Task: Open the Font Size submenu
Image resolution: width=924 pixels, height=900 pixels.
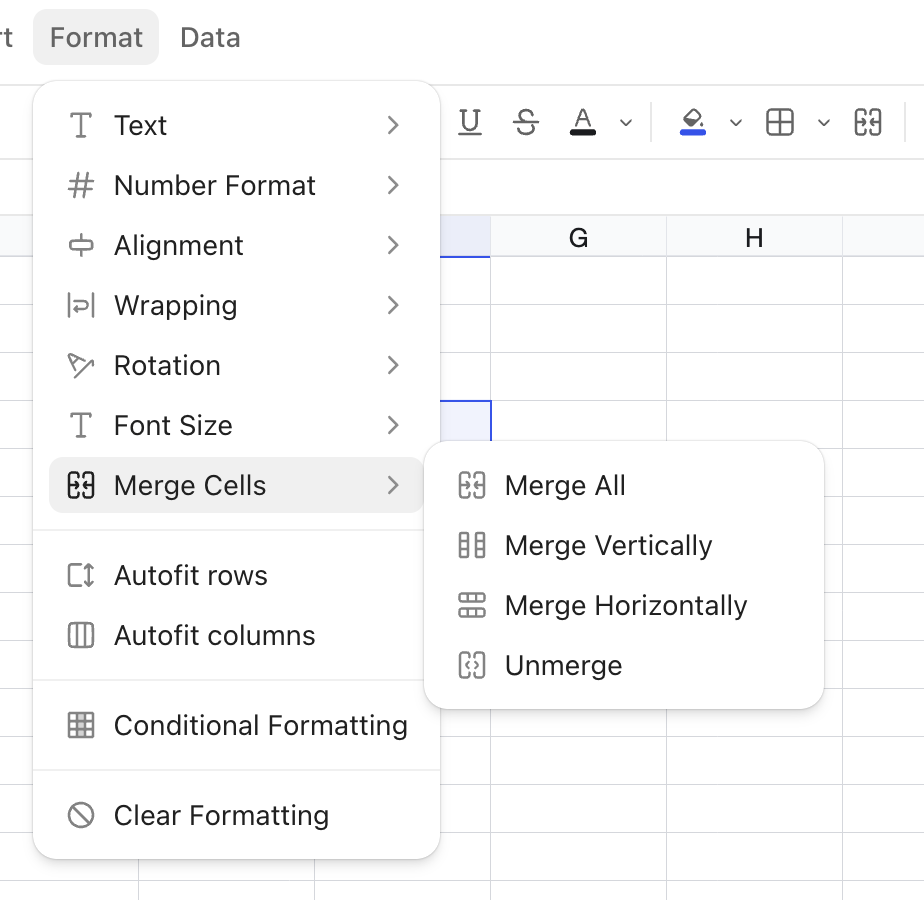Action: 236,425
